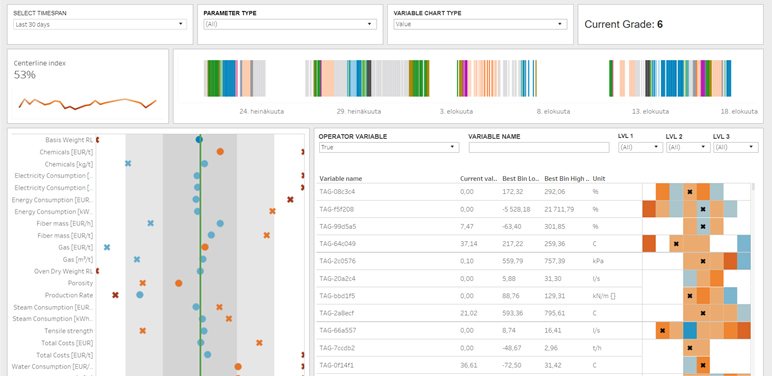The height and width of the screenshot is (376, 772).
Task: Open the LVL 2 filter dropdown
Action: (x=688, y=147)
